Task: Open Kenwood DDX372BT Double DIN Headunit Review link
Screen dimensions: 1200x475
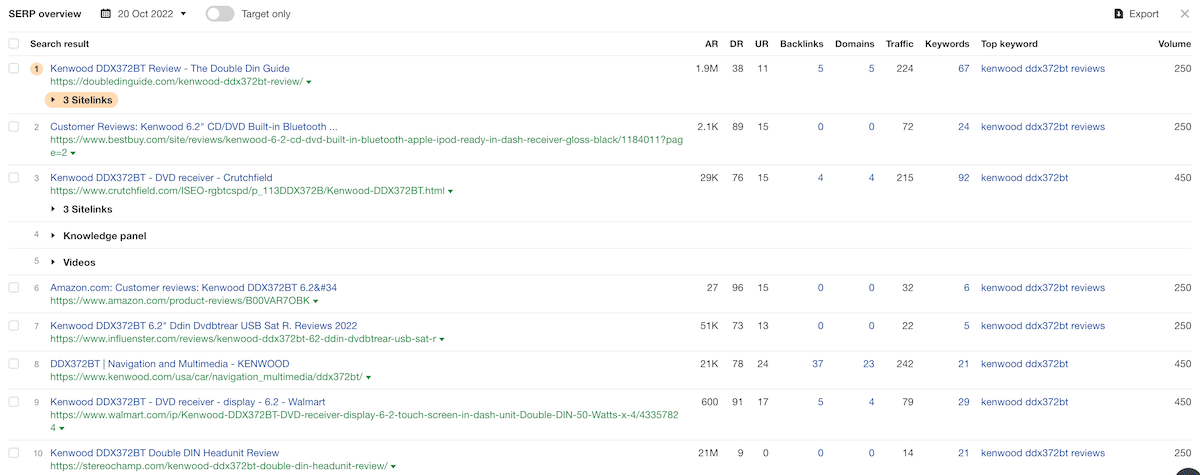Action: [164, 453]
